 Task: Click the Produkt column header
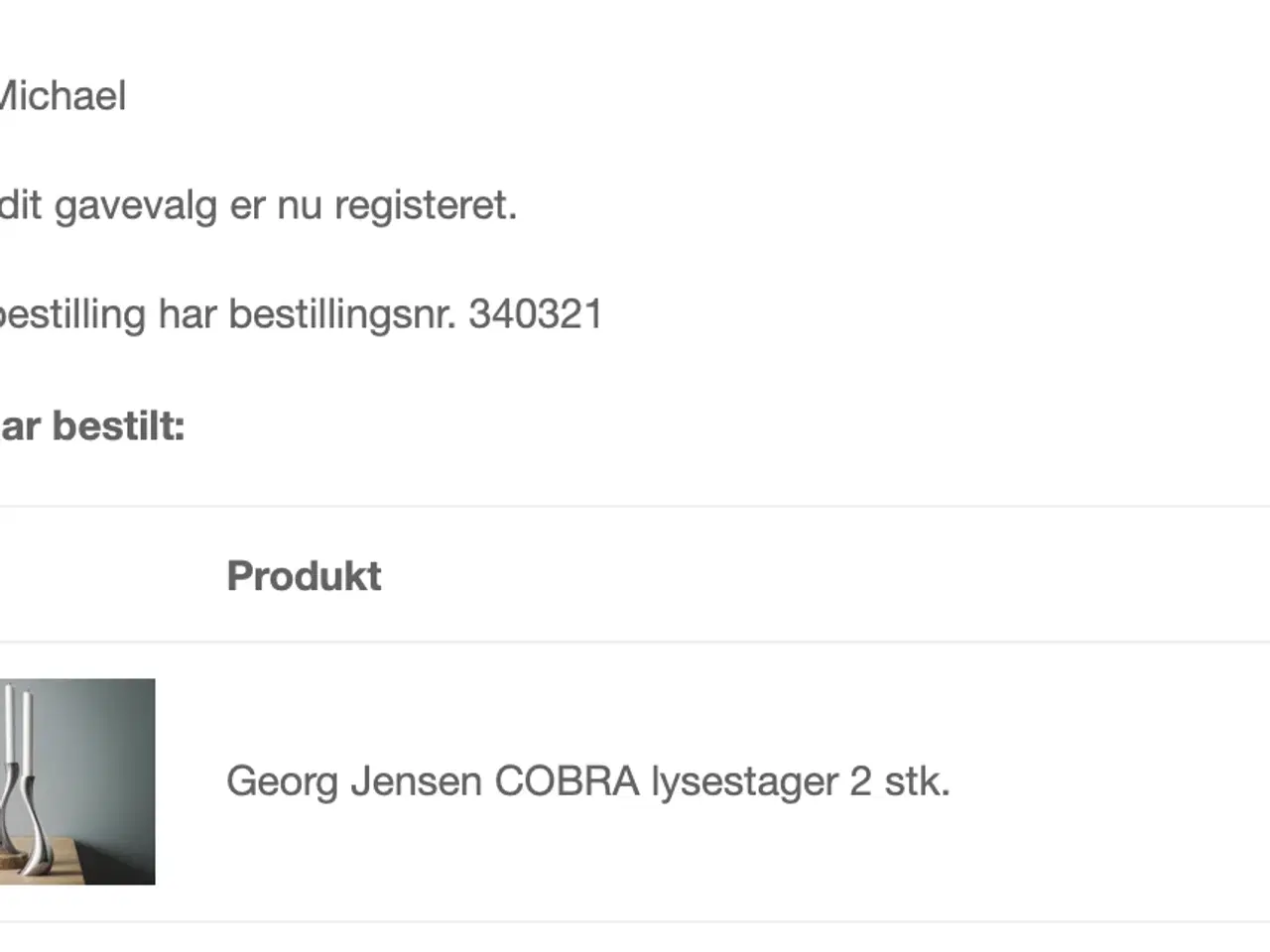click(304, 576)
